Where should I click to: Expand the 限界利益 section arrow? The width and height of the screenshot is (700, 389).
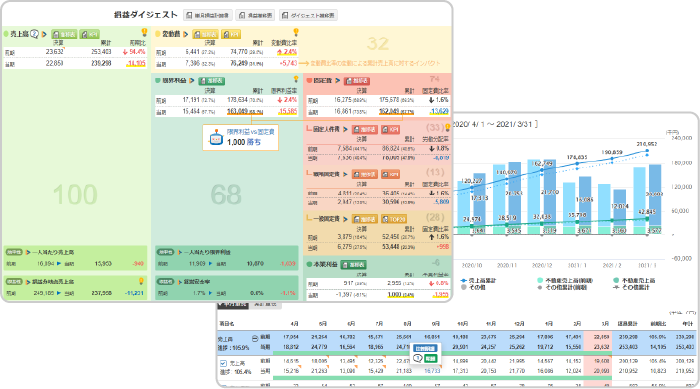coord(192,81)
